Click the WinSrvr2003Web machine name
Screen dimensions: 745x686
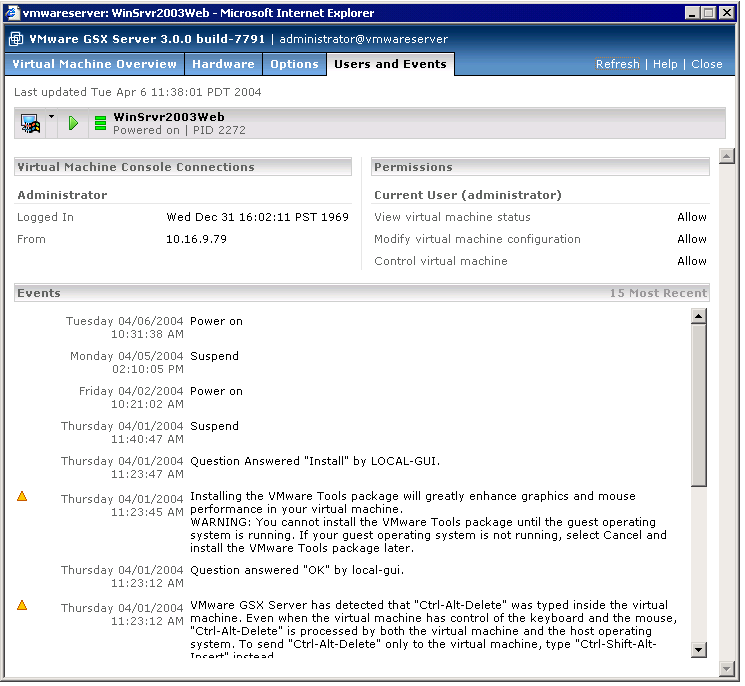(168, 117)
